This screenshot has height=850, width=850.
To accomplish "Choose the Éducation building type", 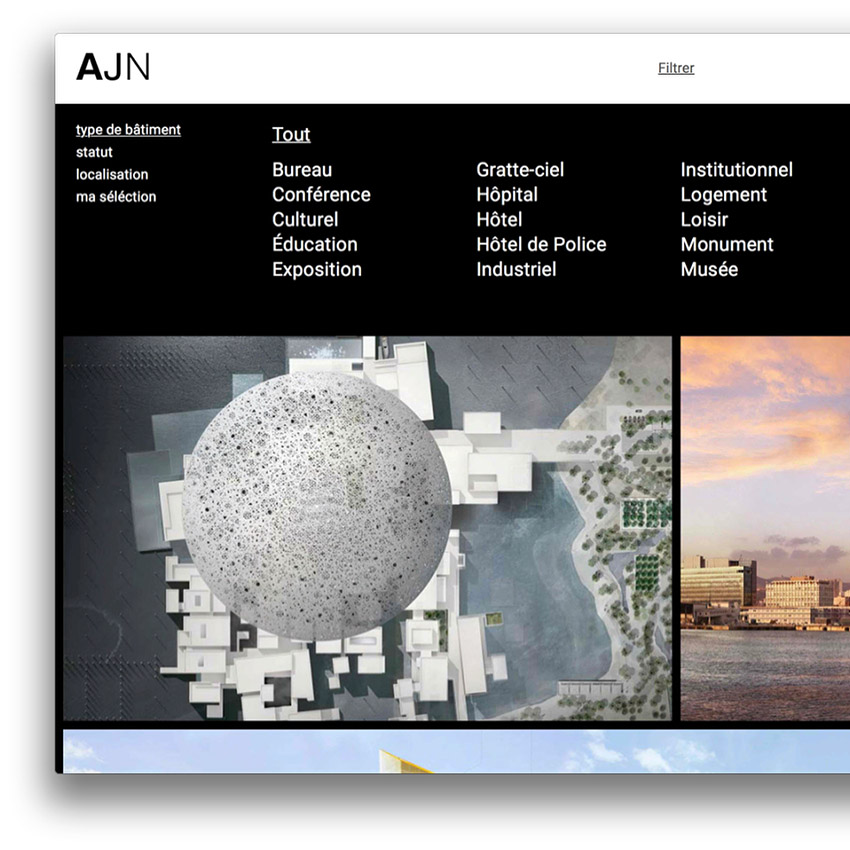I will [314, 245].
